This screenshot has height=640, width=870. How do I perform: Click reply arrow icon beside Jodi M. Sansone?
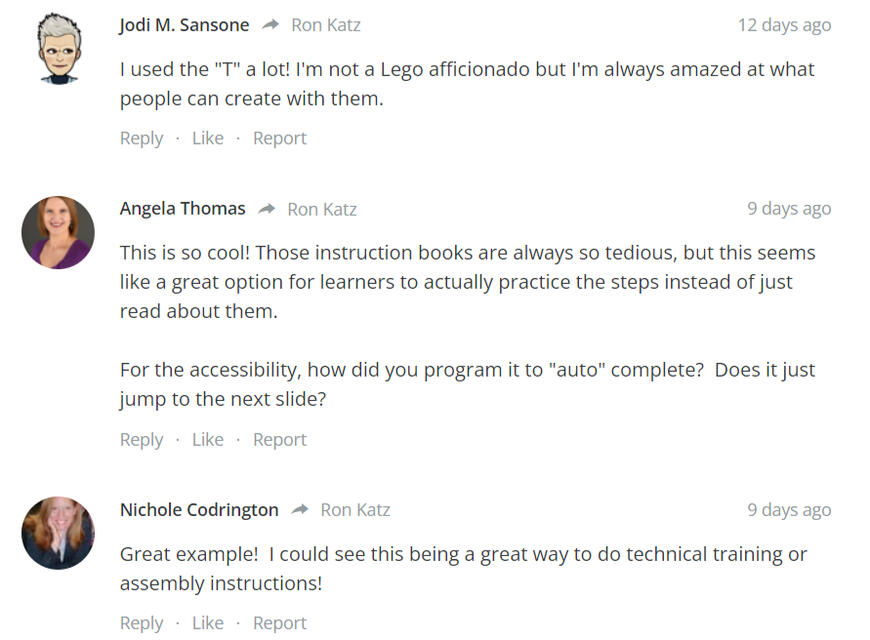[270, 25]
